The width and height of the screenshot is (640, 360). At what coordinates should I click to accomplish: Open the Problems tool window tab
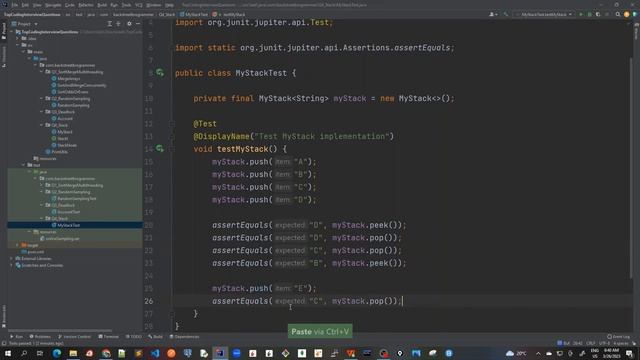click(40, 337)
